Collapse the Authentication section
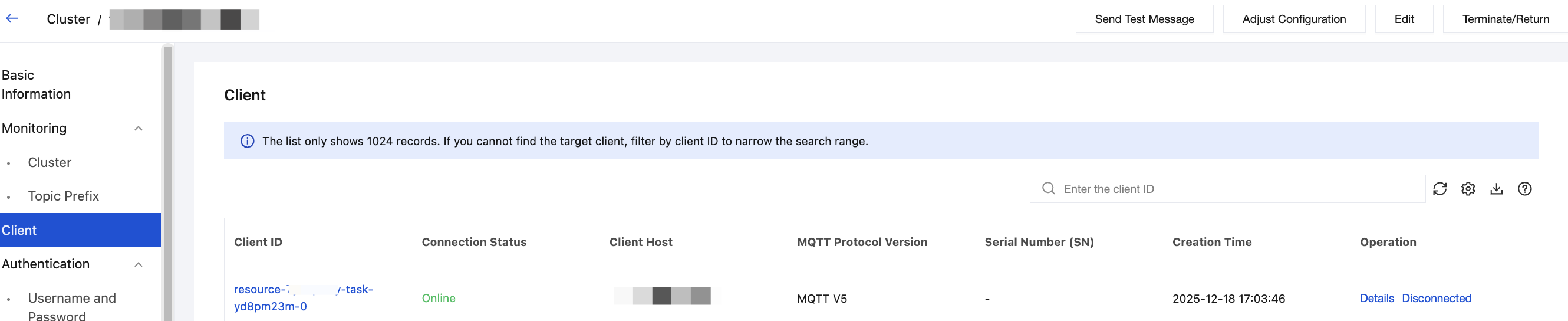This screenshot has height=321, width=1568. coord(138,264)
